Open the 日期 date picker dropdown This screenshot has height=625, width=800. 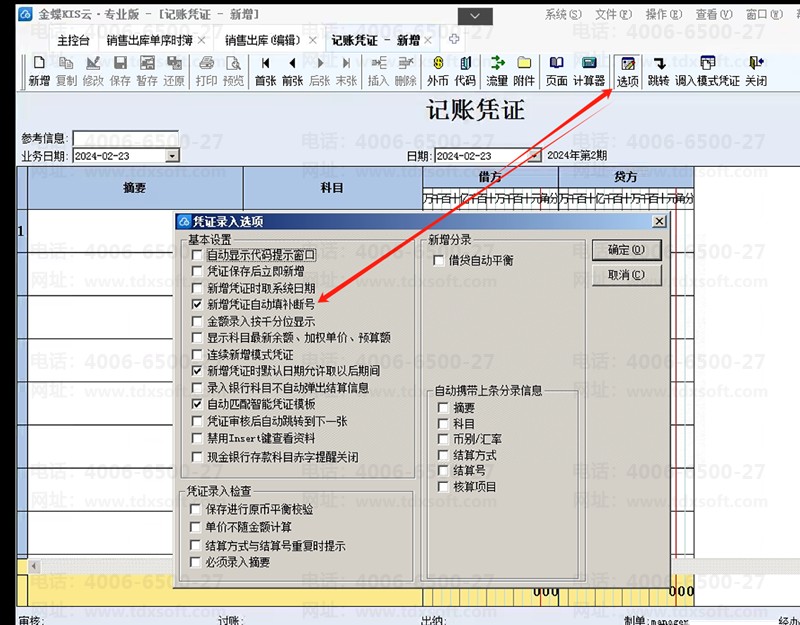click(x=535, y=156)
